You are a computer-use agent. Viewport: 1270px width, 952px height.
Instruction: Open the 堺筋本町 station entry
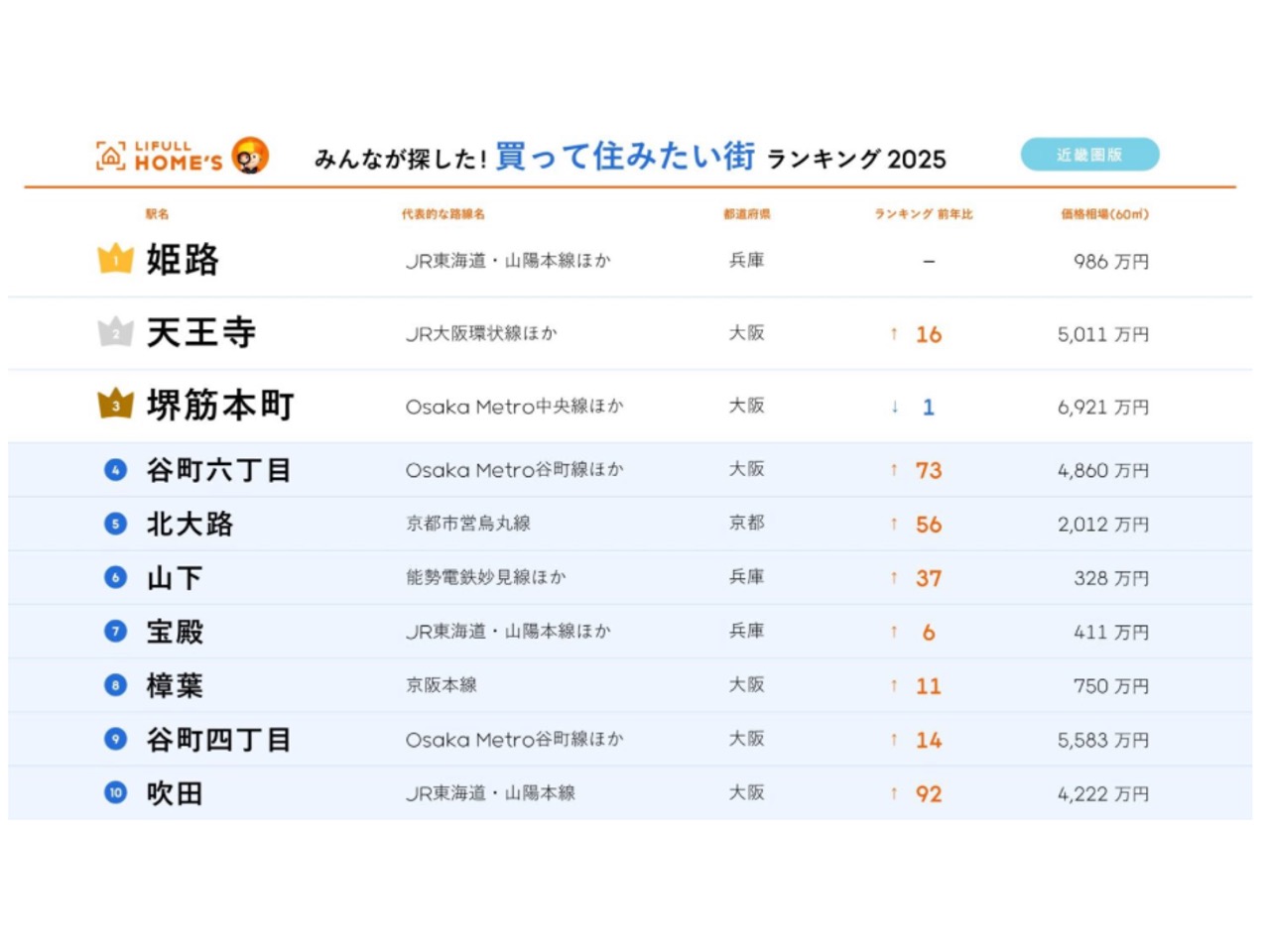pyautogui.click(x=220, y=406)
